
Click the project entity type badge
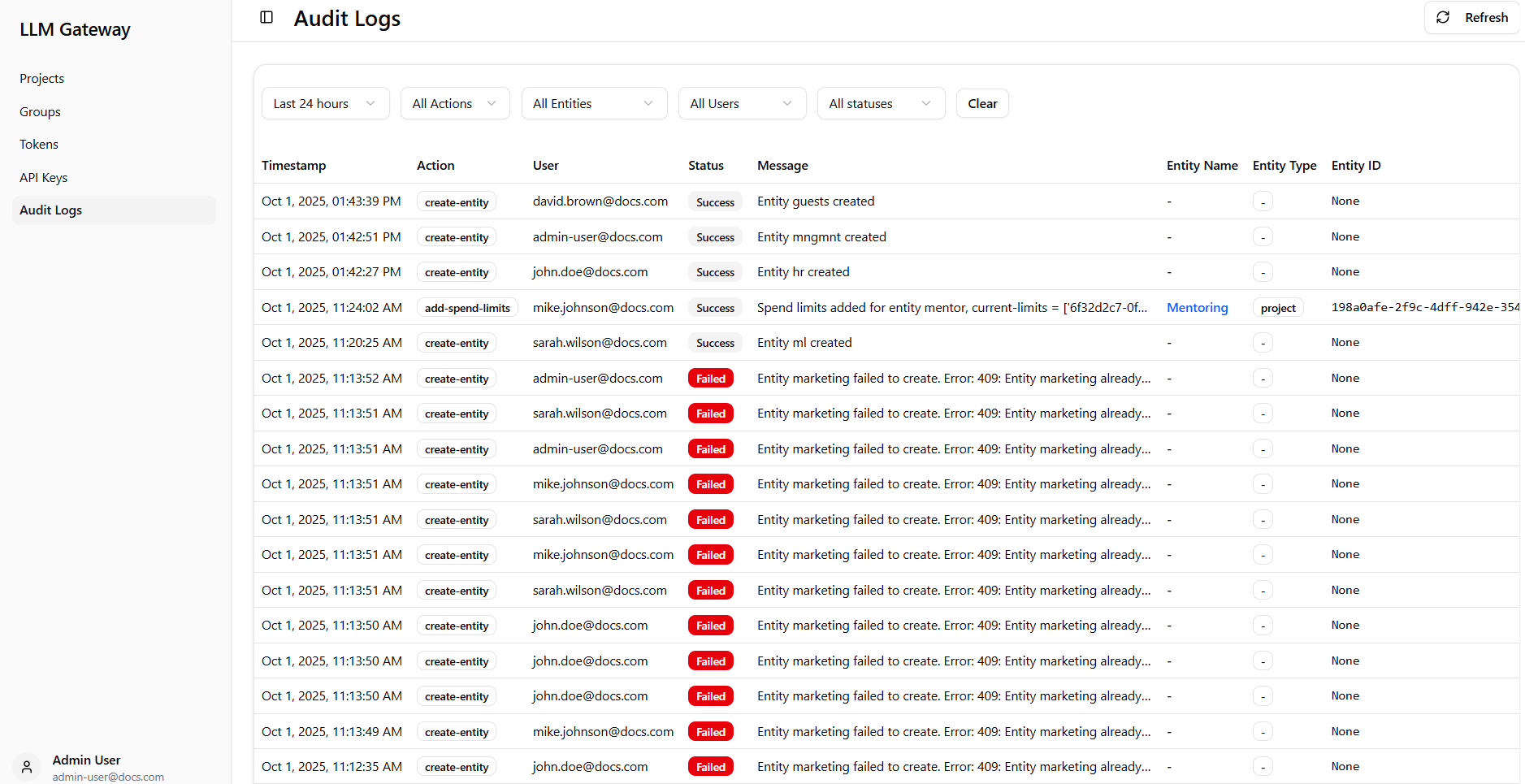[1277, 307]
